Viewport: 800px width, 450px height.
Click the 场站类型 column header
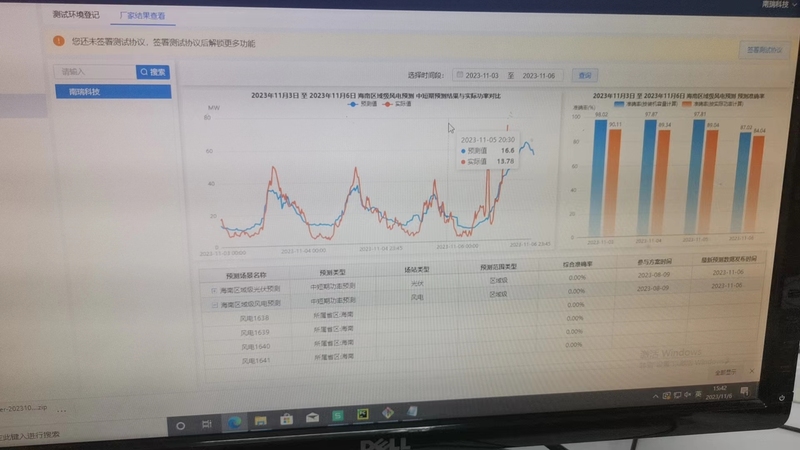click(x=417, y=269)
